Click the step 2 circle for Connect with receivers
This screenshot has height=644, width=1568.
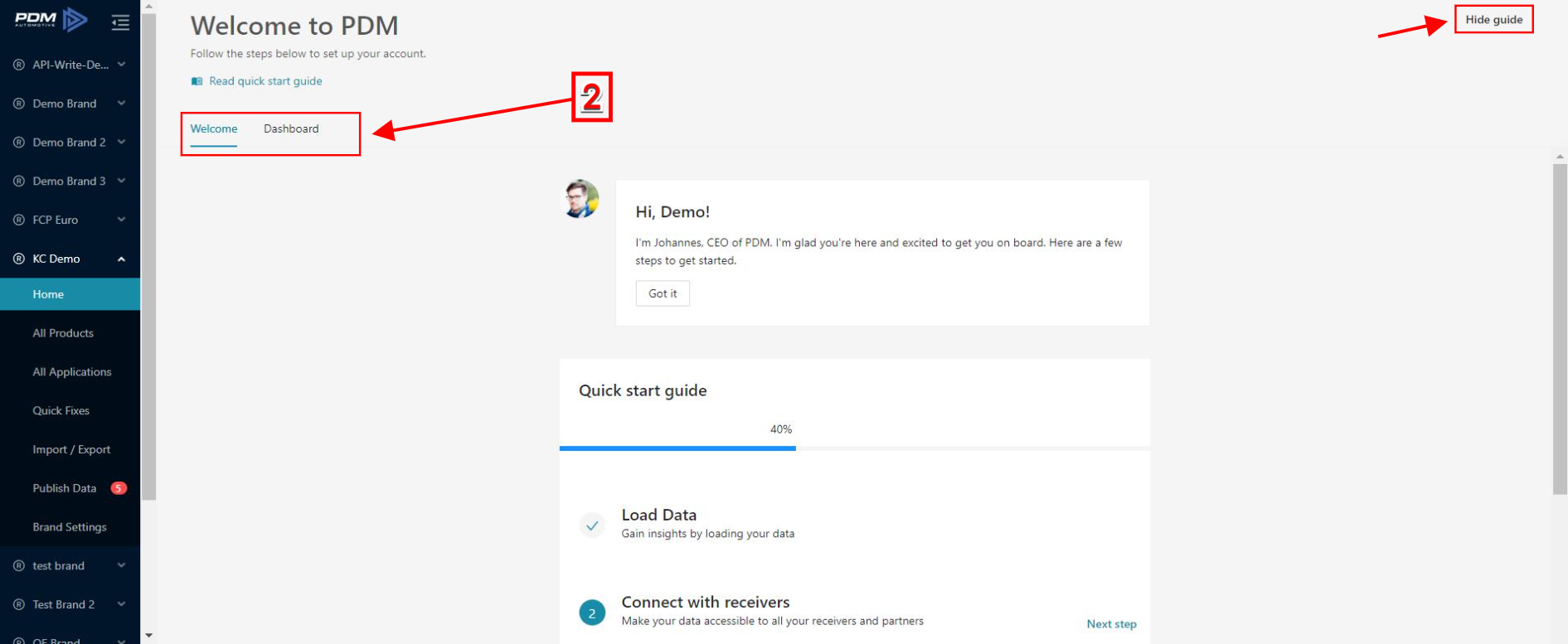click(x=592, y=613)
